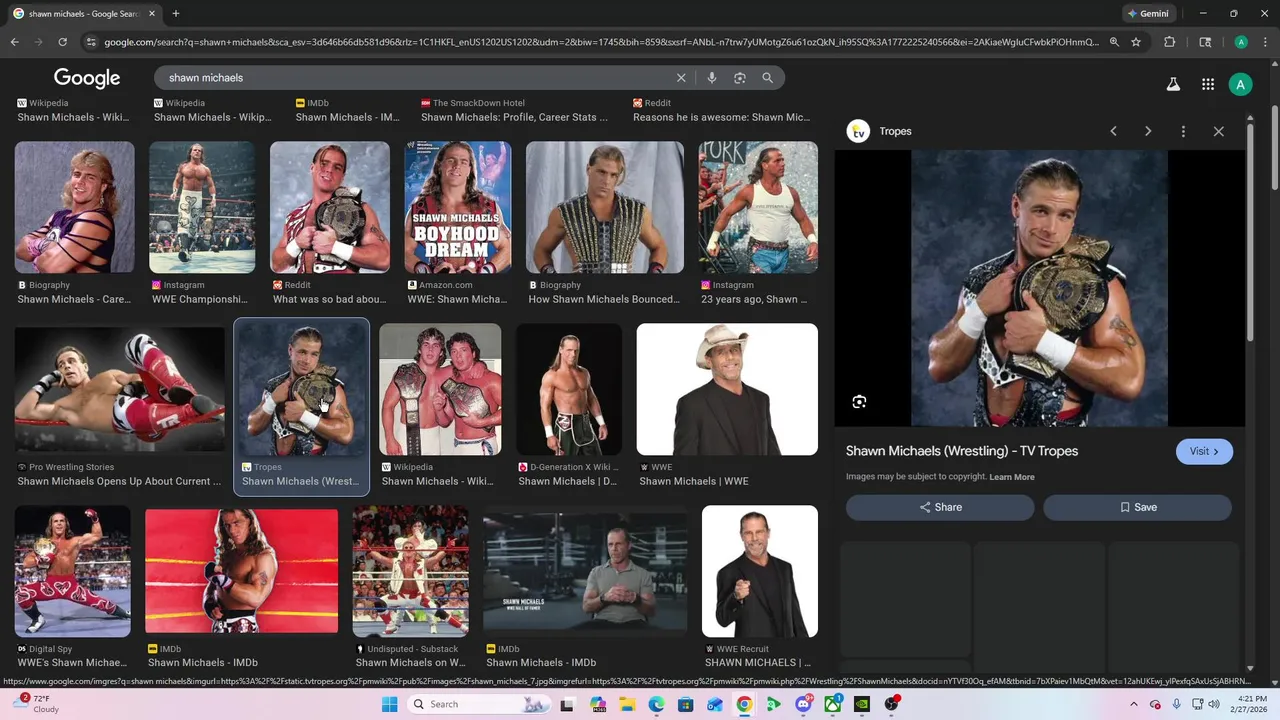The image size is (1280, 720).
Task: Go to previous image in preview panel
Action: click(x=1113, y=131)
